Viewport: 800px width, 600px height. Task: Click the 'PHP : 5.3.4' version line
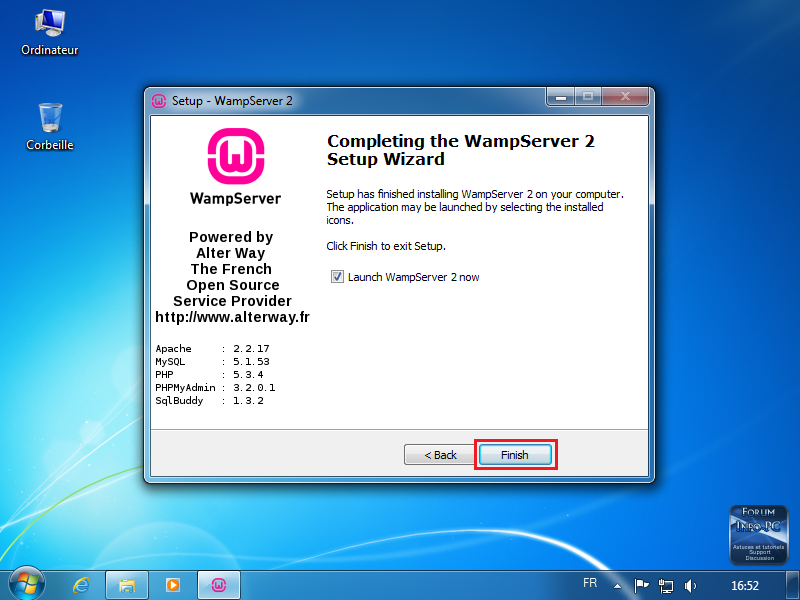209,374
